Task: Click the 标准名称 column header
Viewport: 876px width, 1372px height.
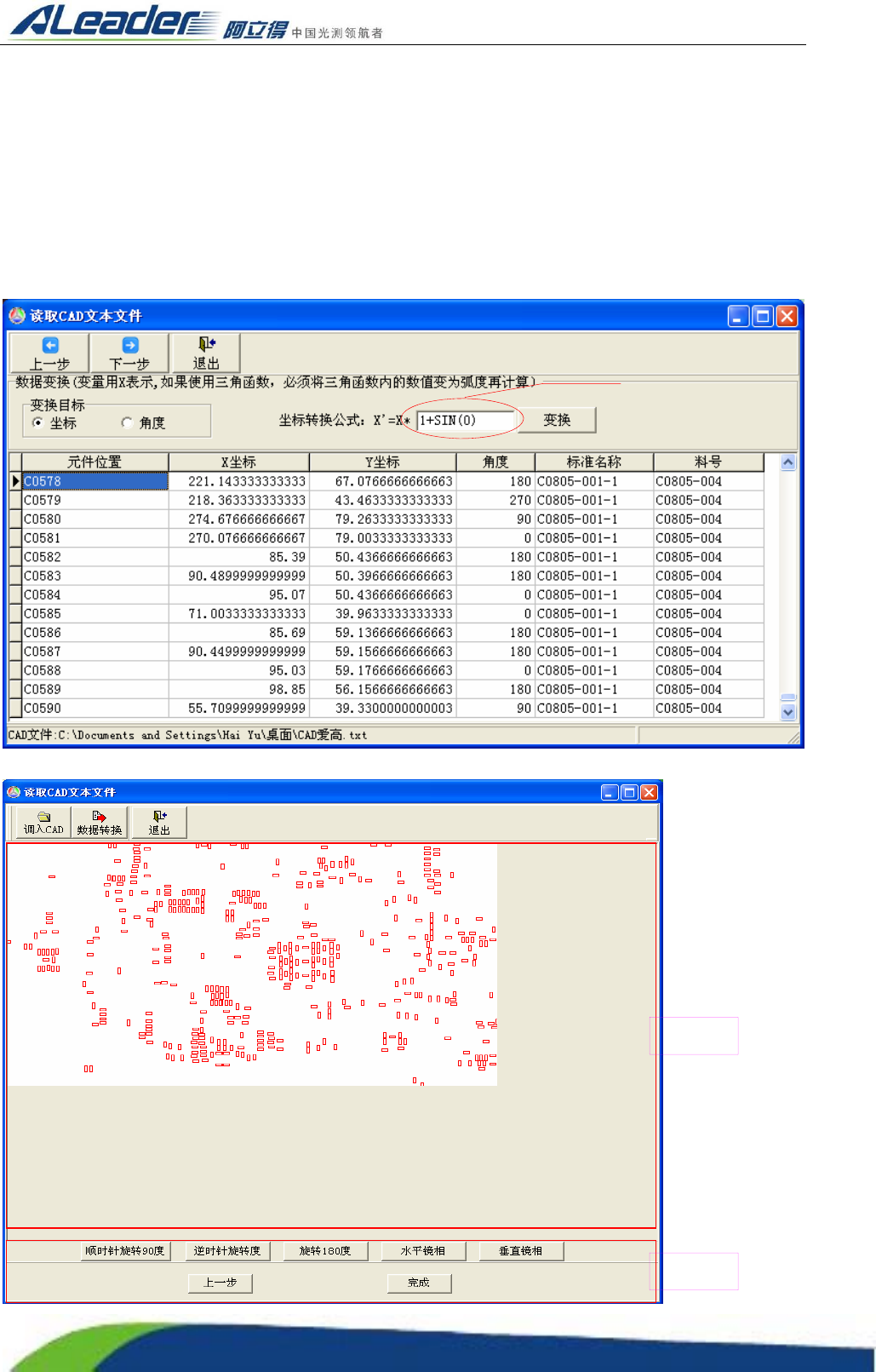Action: click(x=594, y=462)
